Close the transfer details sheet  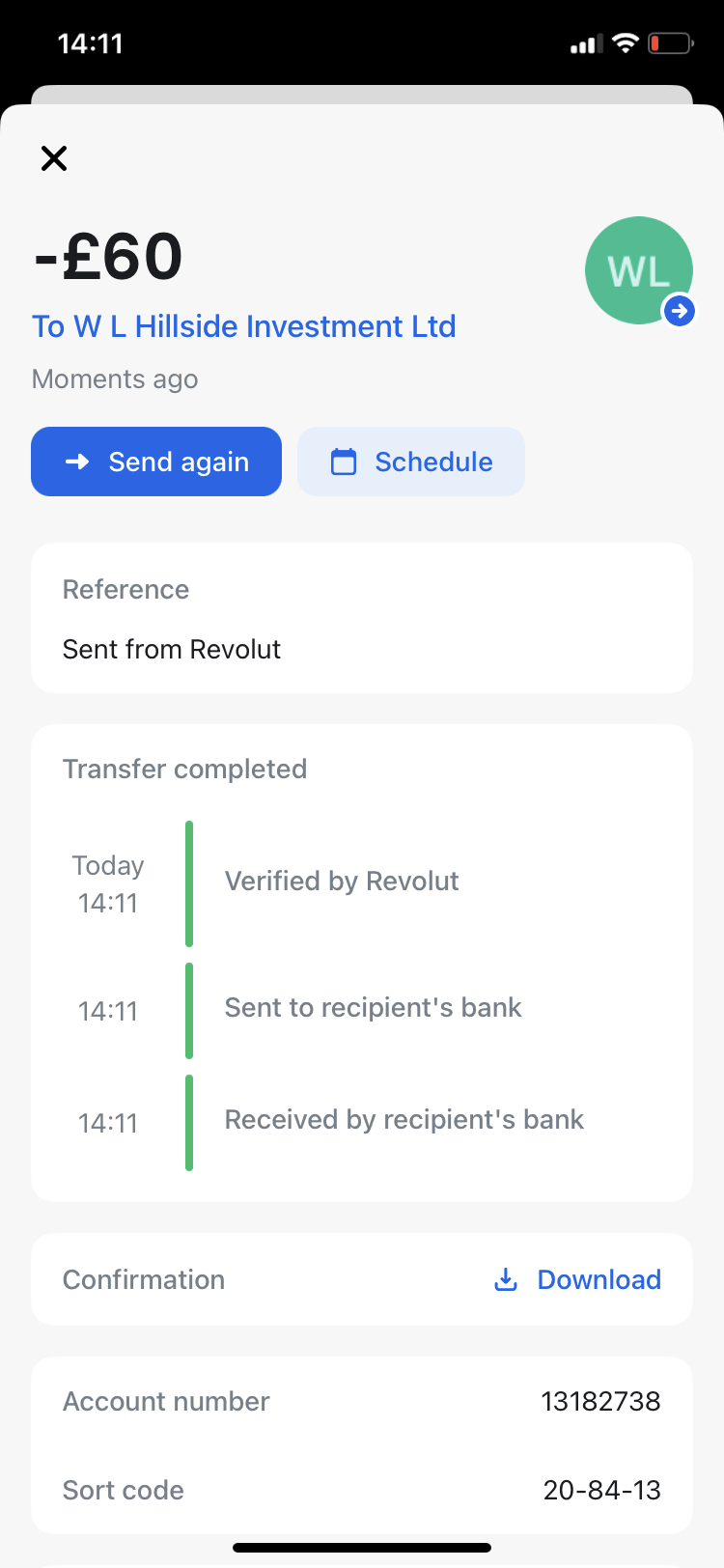click(x=54, y=158)
